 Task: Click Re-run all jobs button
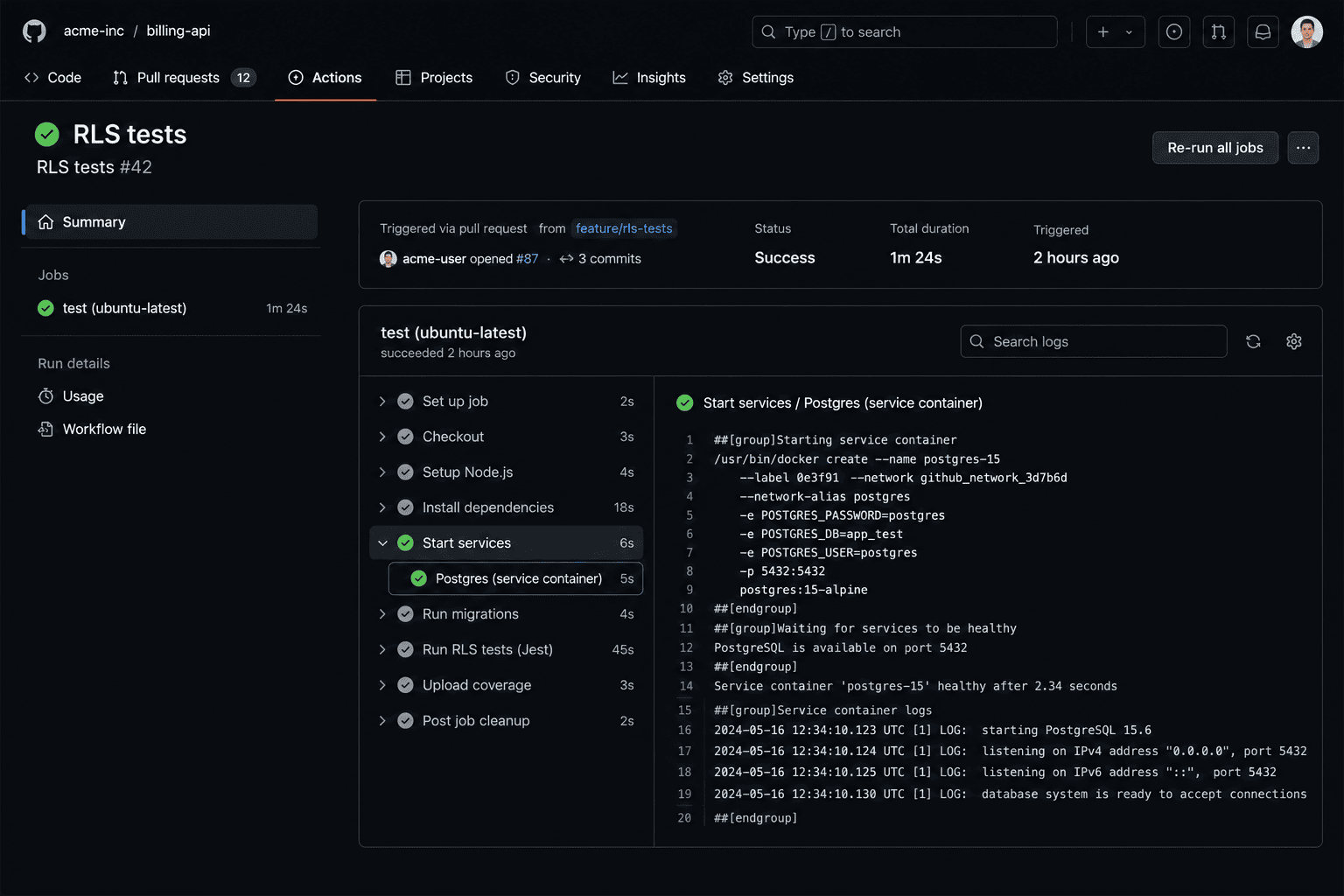point(1215,147)
